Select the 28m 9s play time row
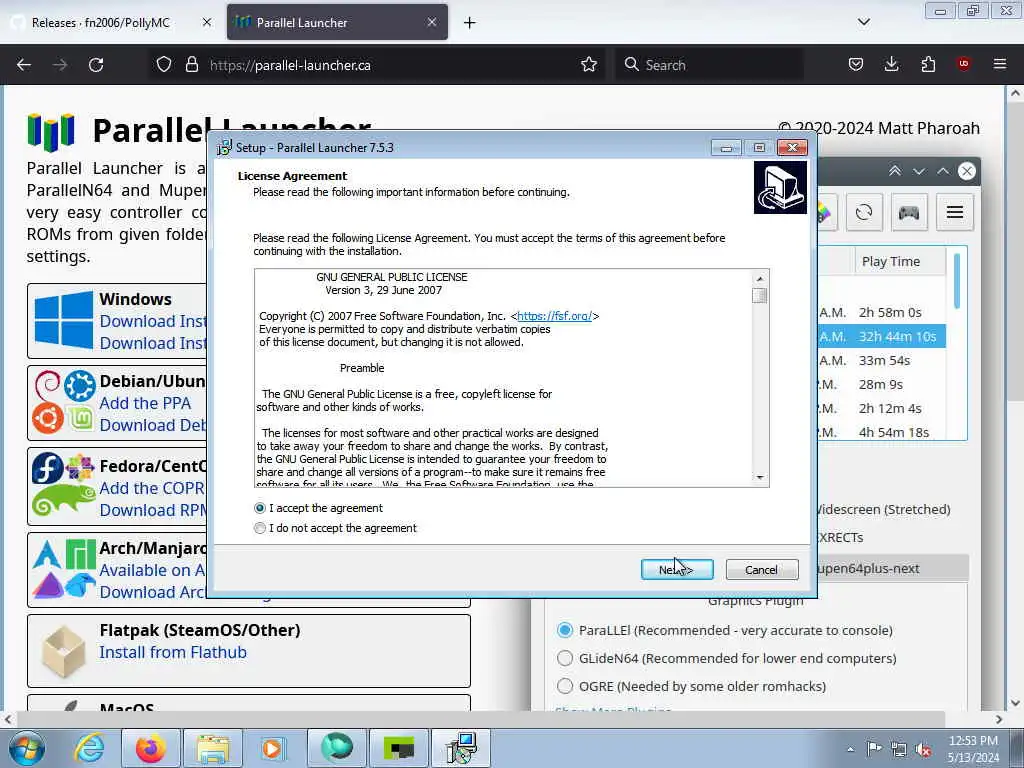Image resolution: width=1024 pixels, height=768 pixels. coord(882,385)
